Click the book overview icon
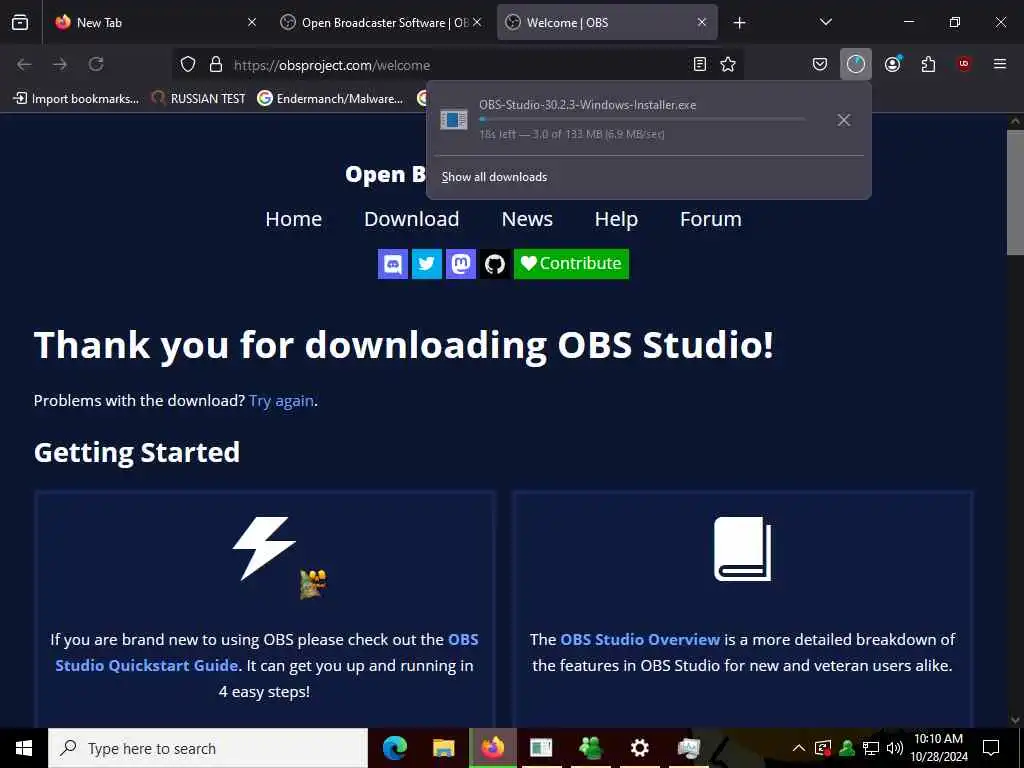The height and width of the screenshot is (768, 1024). coord(743,549)
